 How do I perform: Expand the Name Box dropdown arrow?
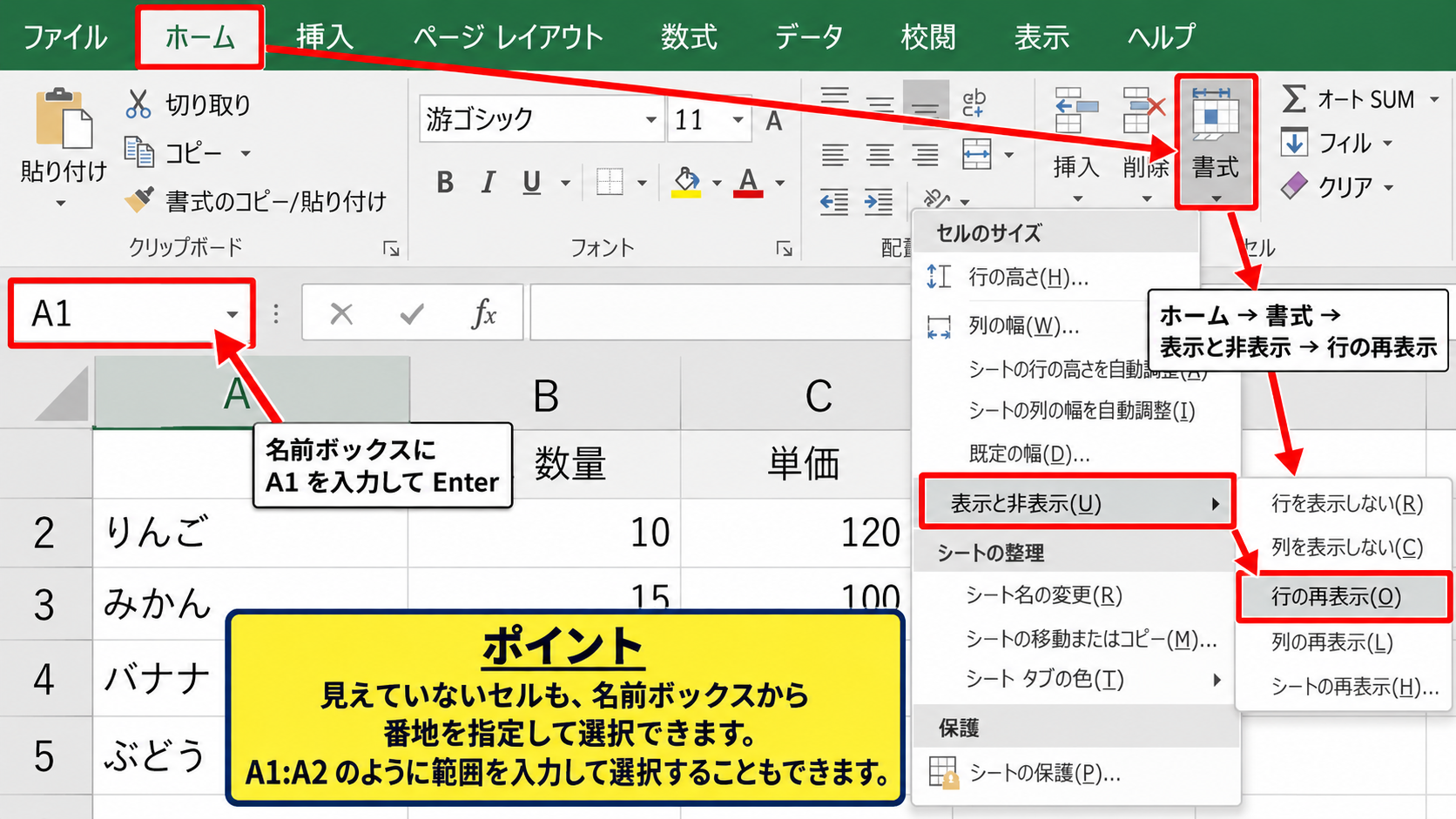click(x=232, y=314)
